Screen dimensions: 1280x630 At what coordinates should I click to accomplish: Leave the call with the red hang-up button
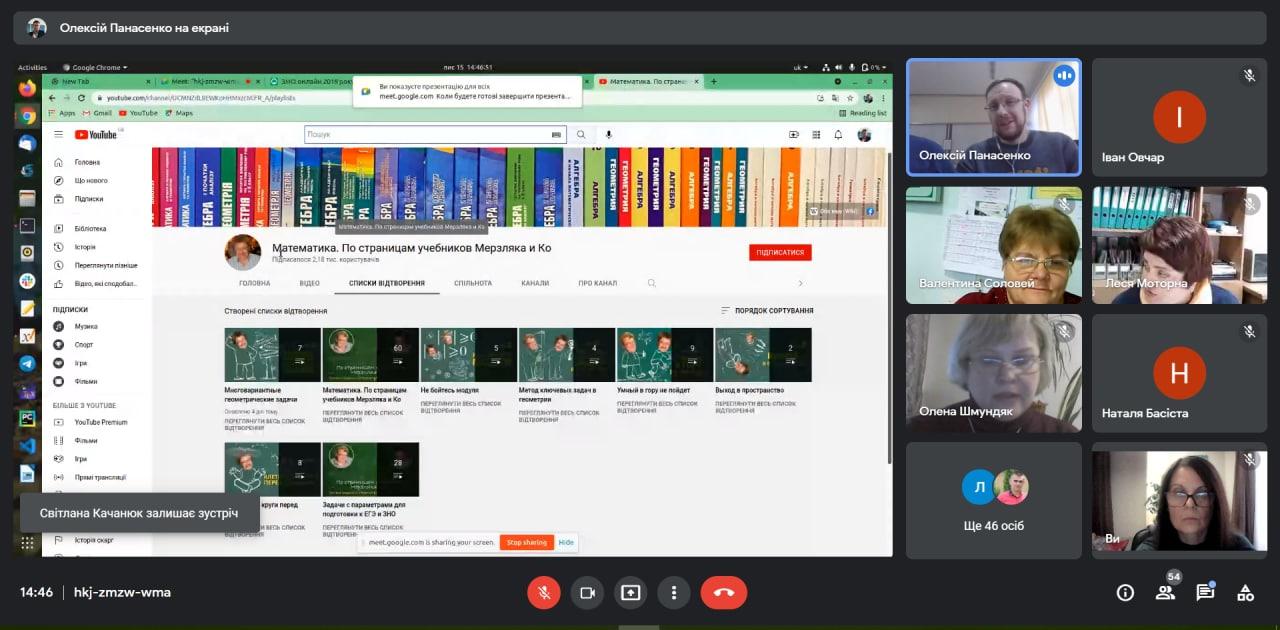(724, 592)
